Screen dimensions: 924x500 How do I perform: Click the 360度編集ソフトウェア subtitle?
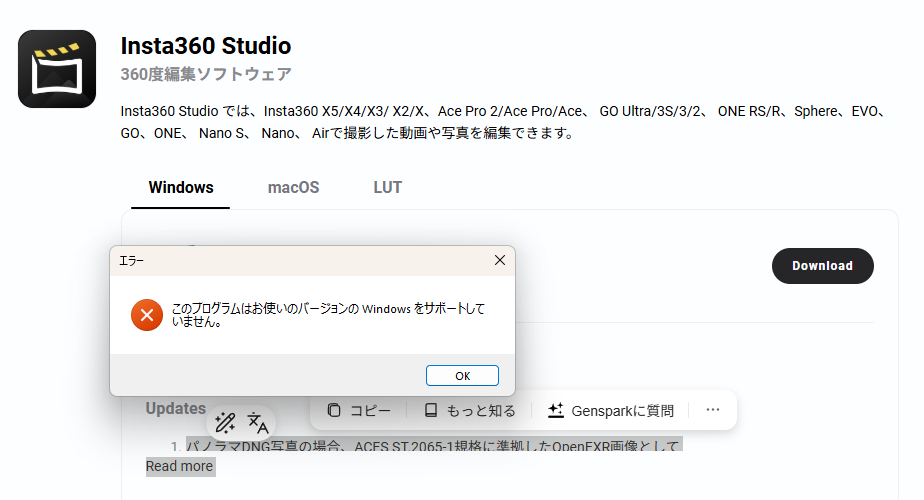[x=206, y=74]
